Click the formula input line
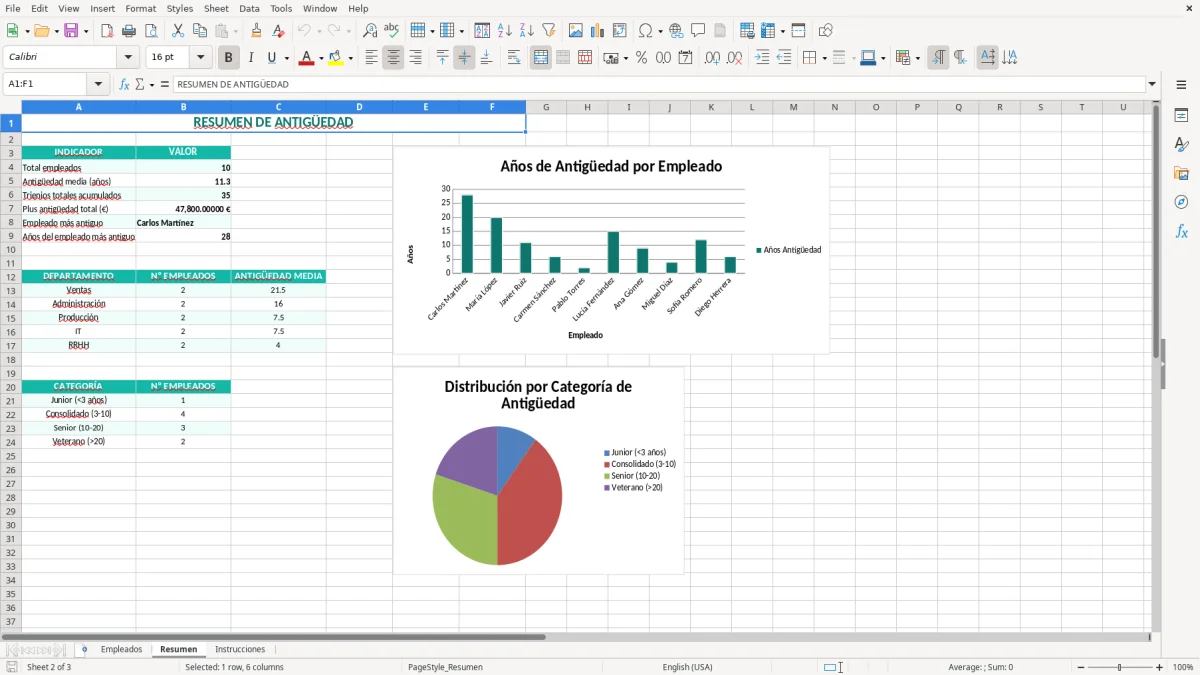 (x=659, y=84)
